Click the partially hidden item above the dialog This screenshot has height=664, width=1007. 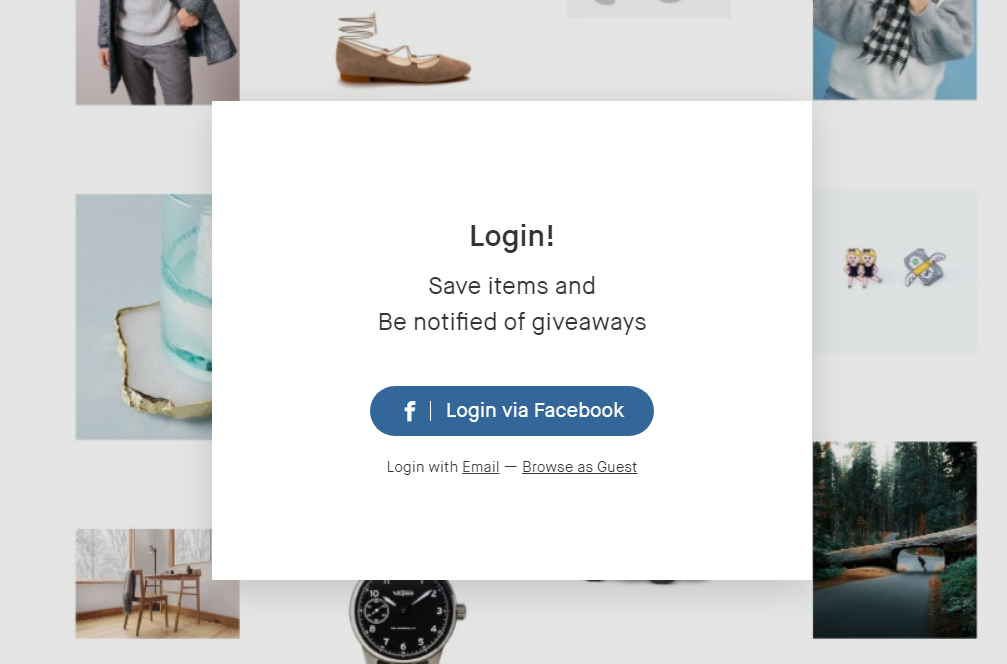point(649,8)
